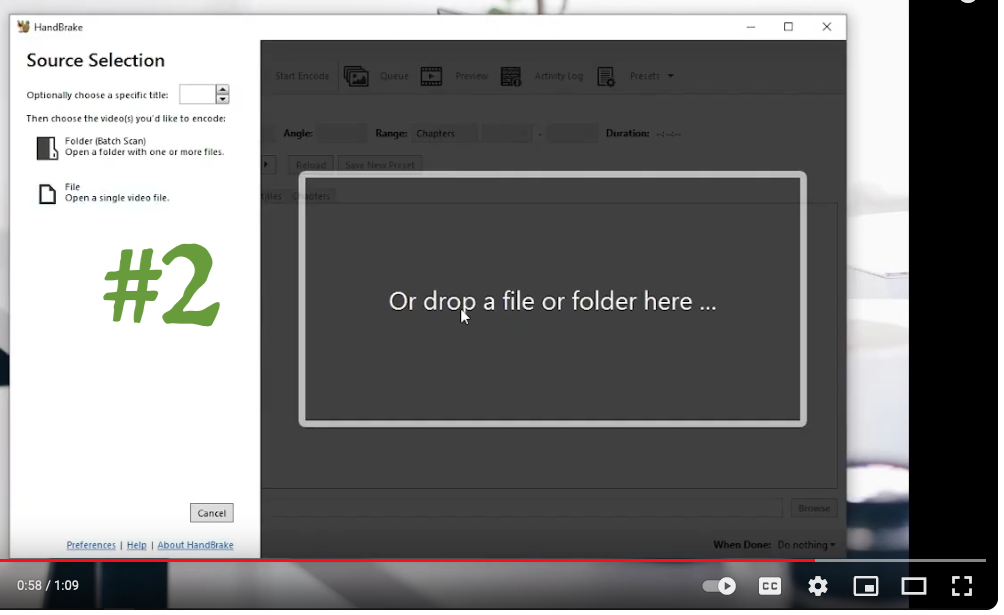Image resolution: width=1004 pixels, height=615 pixels.
Task: Open the Activity Log toolbar label
Action: pos(558,76)
